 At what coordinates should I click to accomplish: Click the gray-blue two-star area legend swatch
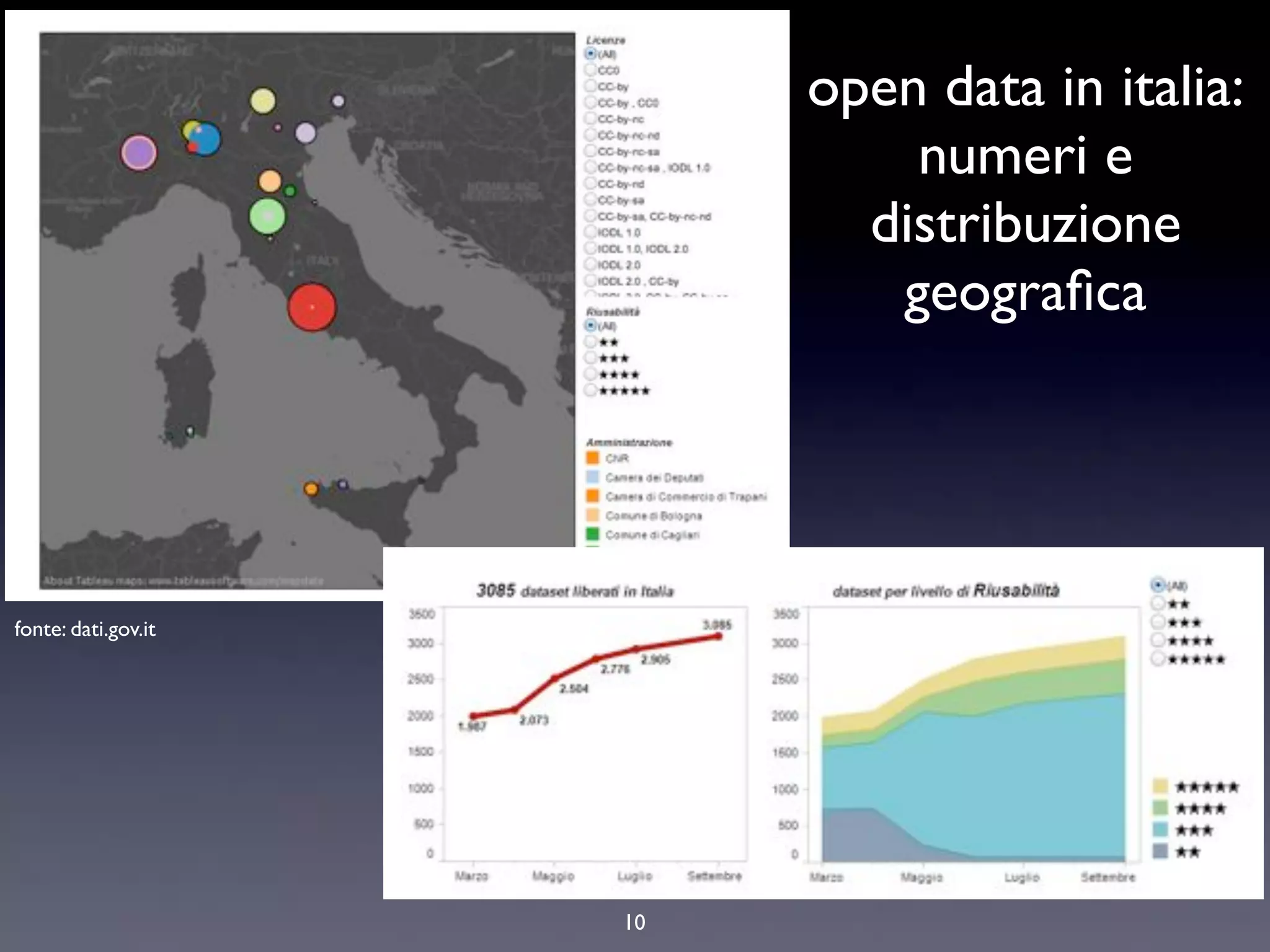point(1160,851)
